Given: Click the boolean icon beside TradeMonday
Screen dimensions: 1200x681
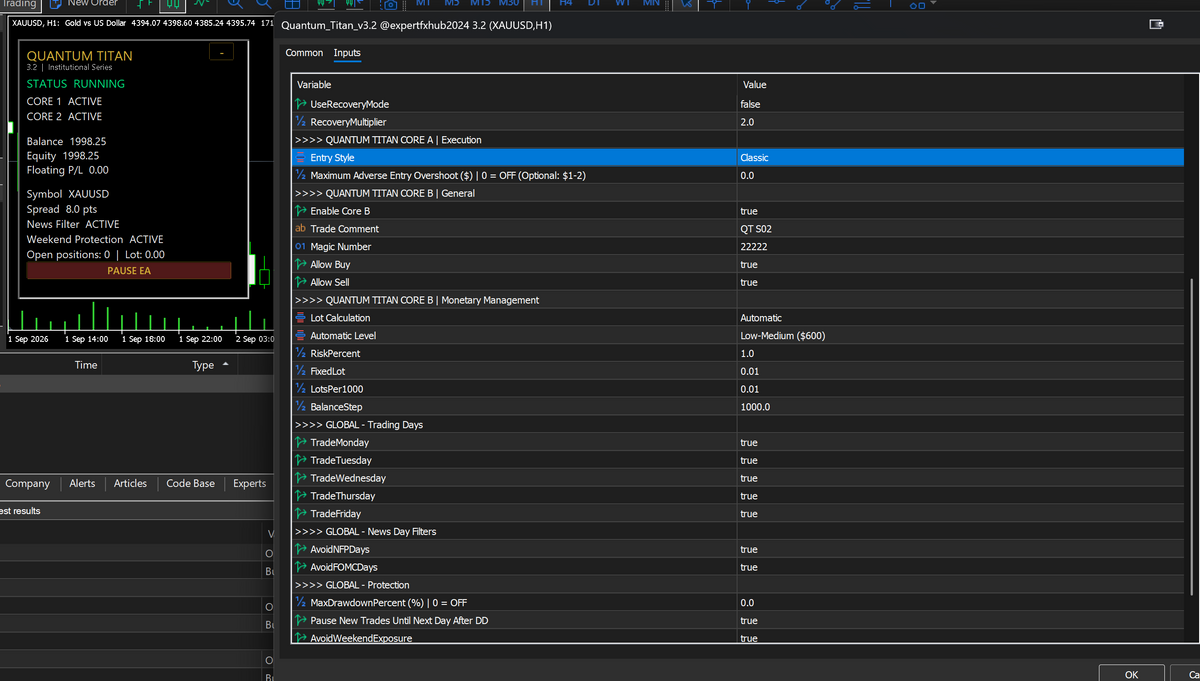Looking at the screenshot, I should coord(301,443).
